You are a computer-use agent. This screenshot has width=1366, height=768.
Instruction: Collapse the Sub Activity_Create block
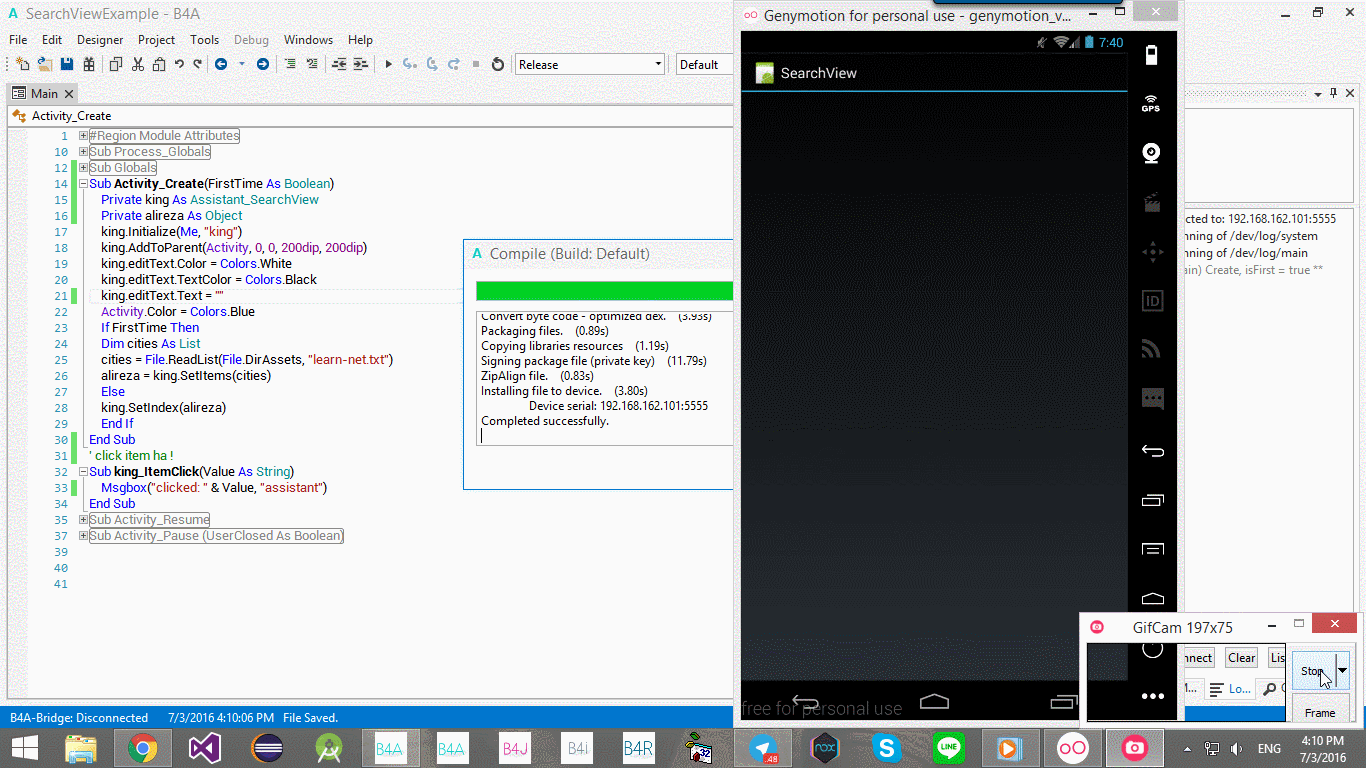[x=84, y=184]
